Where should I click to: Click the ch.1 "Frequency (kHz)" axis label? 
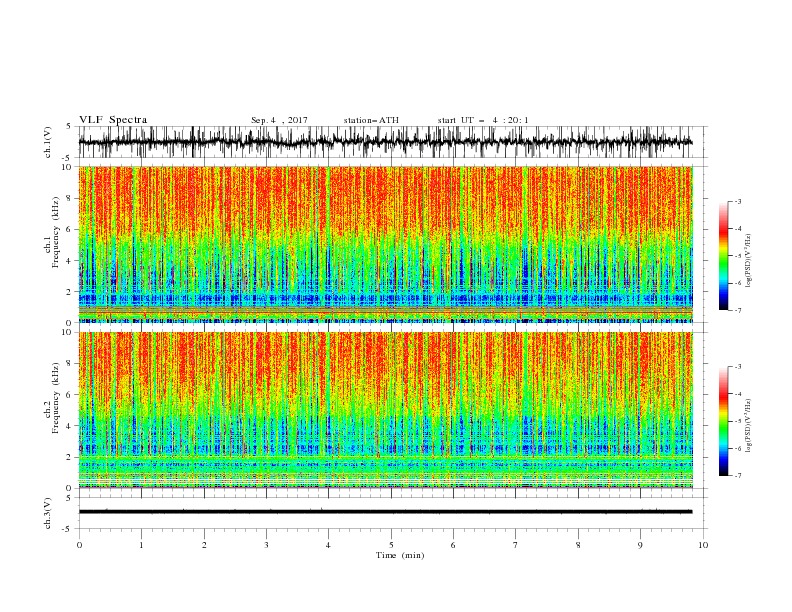[x=55, y=232]
